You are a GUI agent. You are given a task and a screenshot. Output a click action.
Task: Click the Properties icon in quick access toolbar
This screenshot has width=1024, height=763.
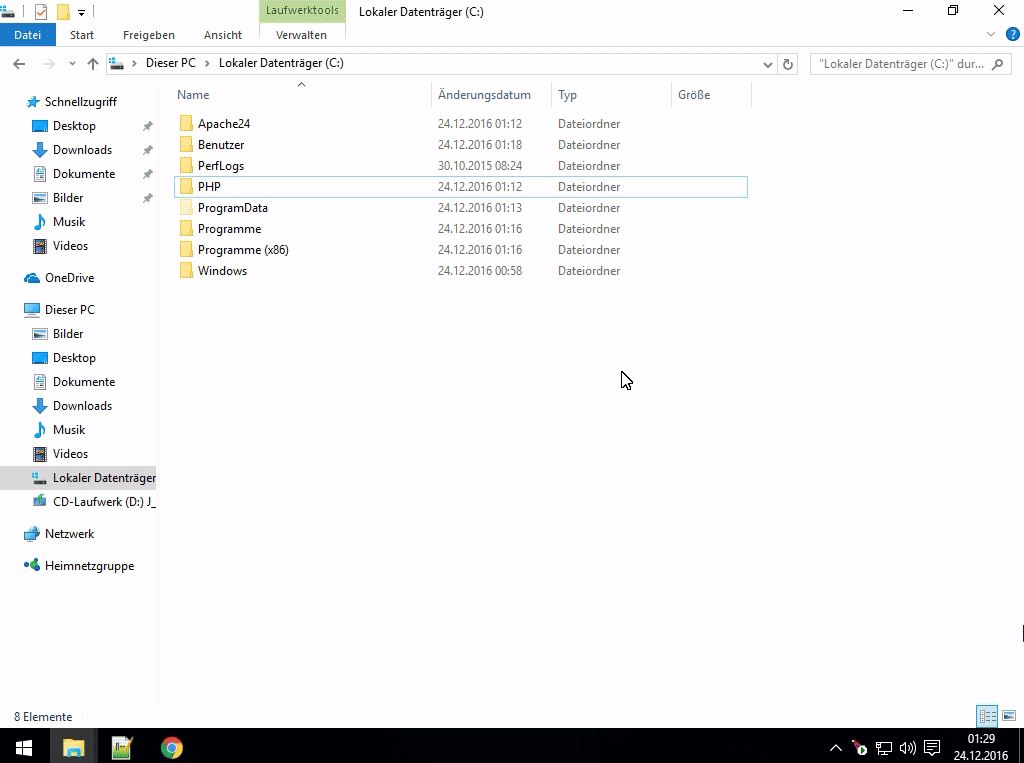click(x=41, y=12)
